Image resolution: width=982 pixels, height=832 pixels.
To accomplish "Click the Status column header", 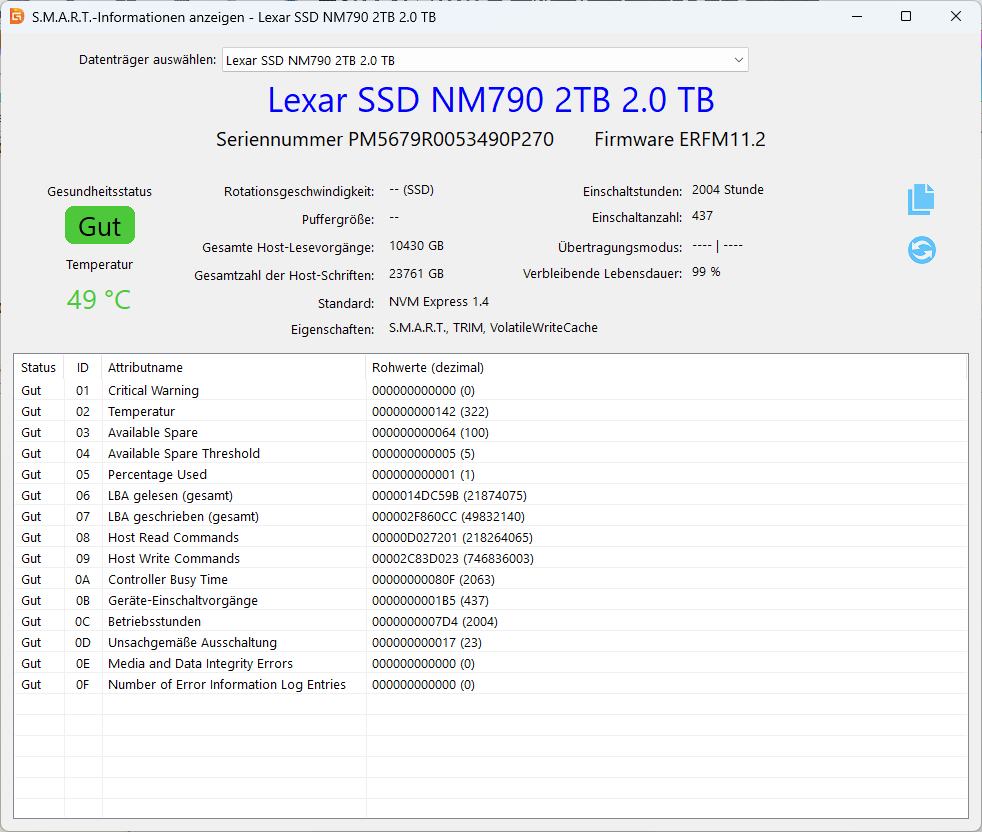I will (39, 368).
